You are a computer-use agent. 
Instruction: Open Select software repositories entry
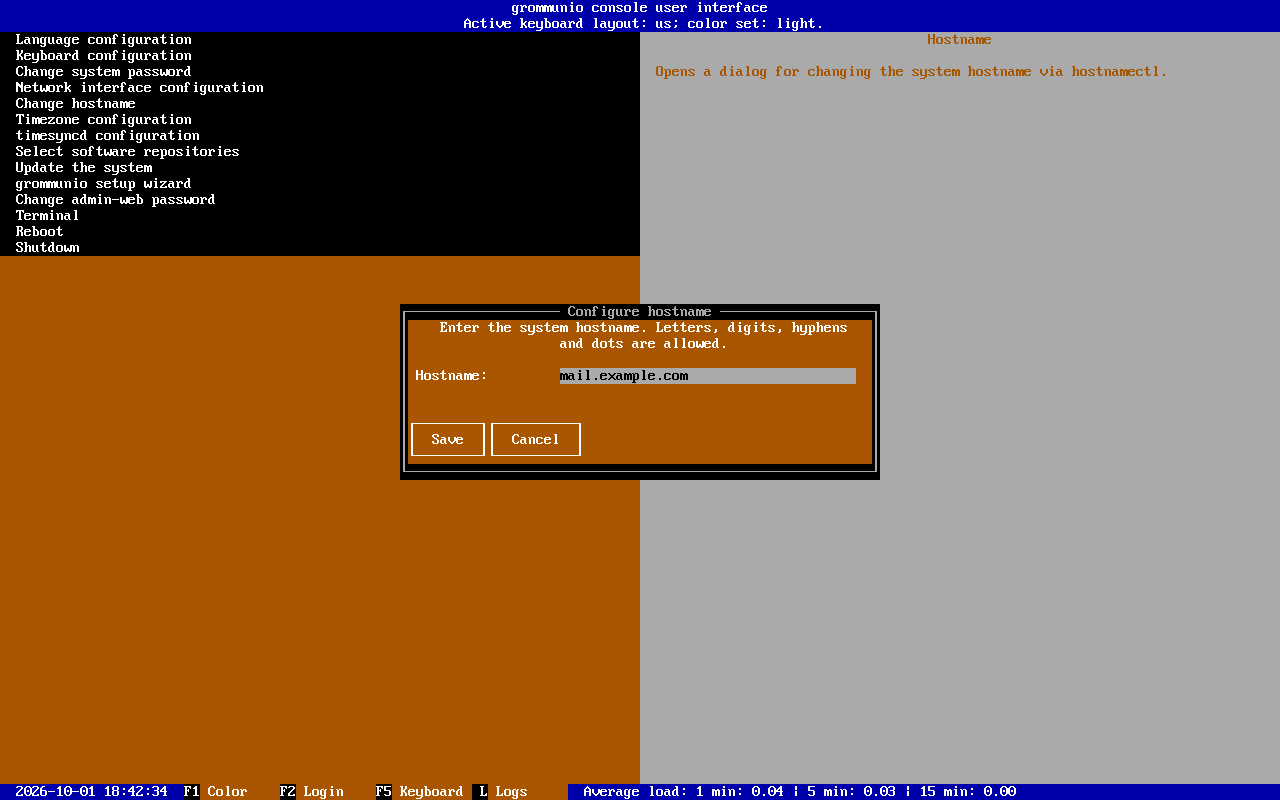click(127, 152)
